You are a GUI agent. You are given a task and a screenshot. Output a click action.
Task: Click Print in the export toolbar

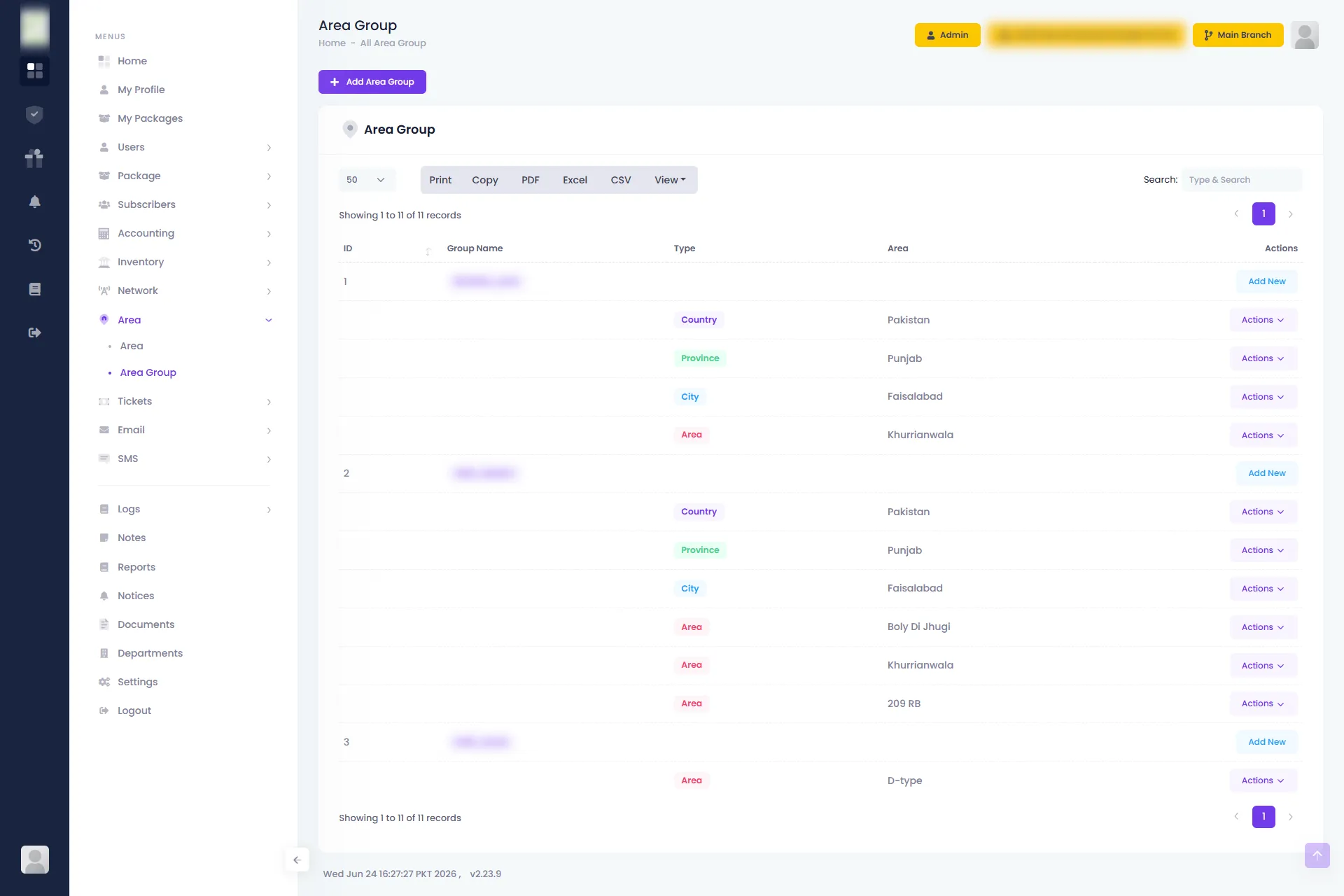pos(440,180)
